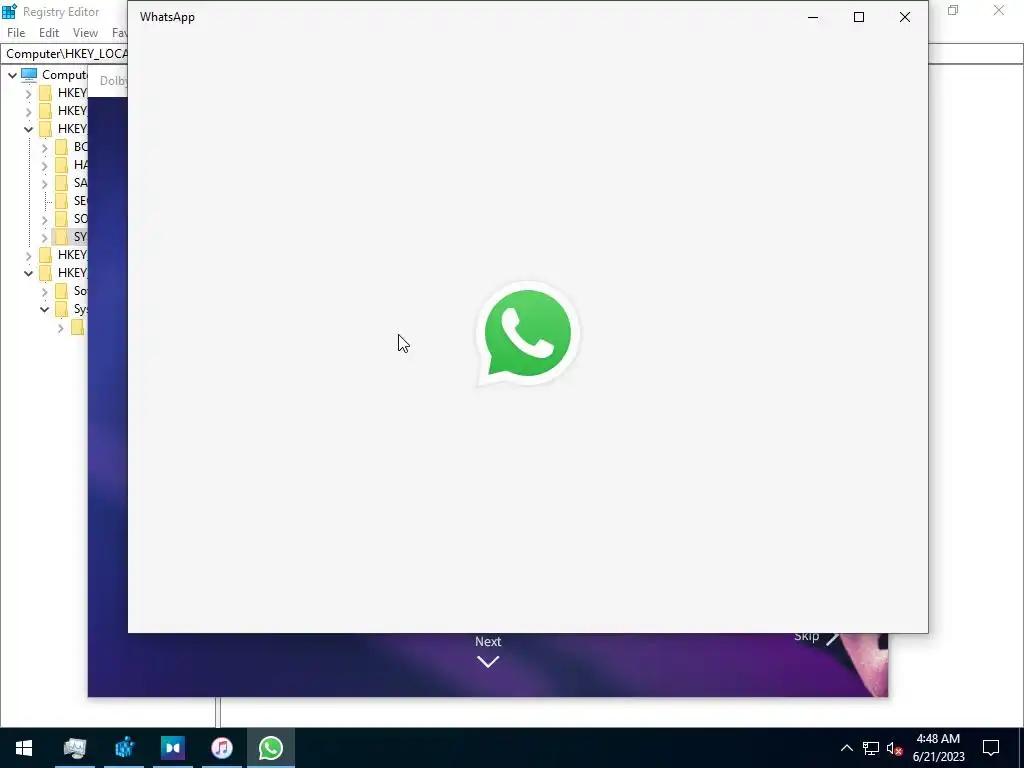Restore down the Registry Editor window
The width and height of the screenshot is (1024, 768).
pos(953,10)
